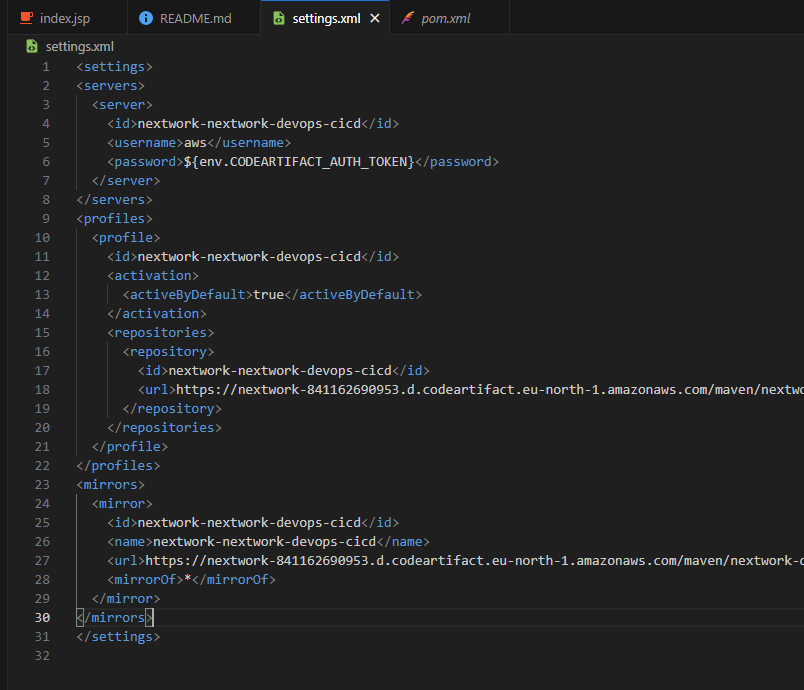
Task: Click the CODEARTIFACT_AUTH_TOKEN password placeholder
Action: pos(273,161)
